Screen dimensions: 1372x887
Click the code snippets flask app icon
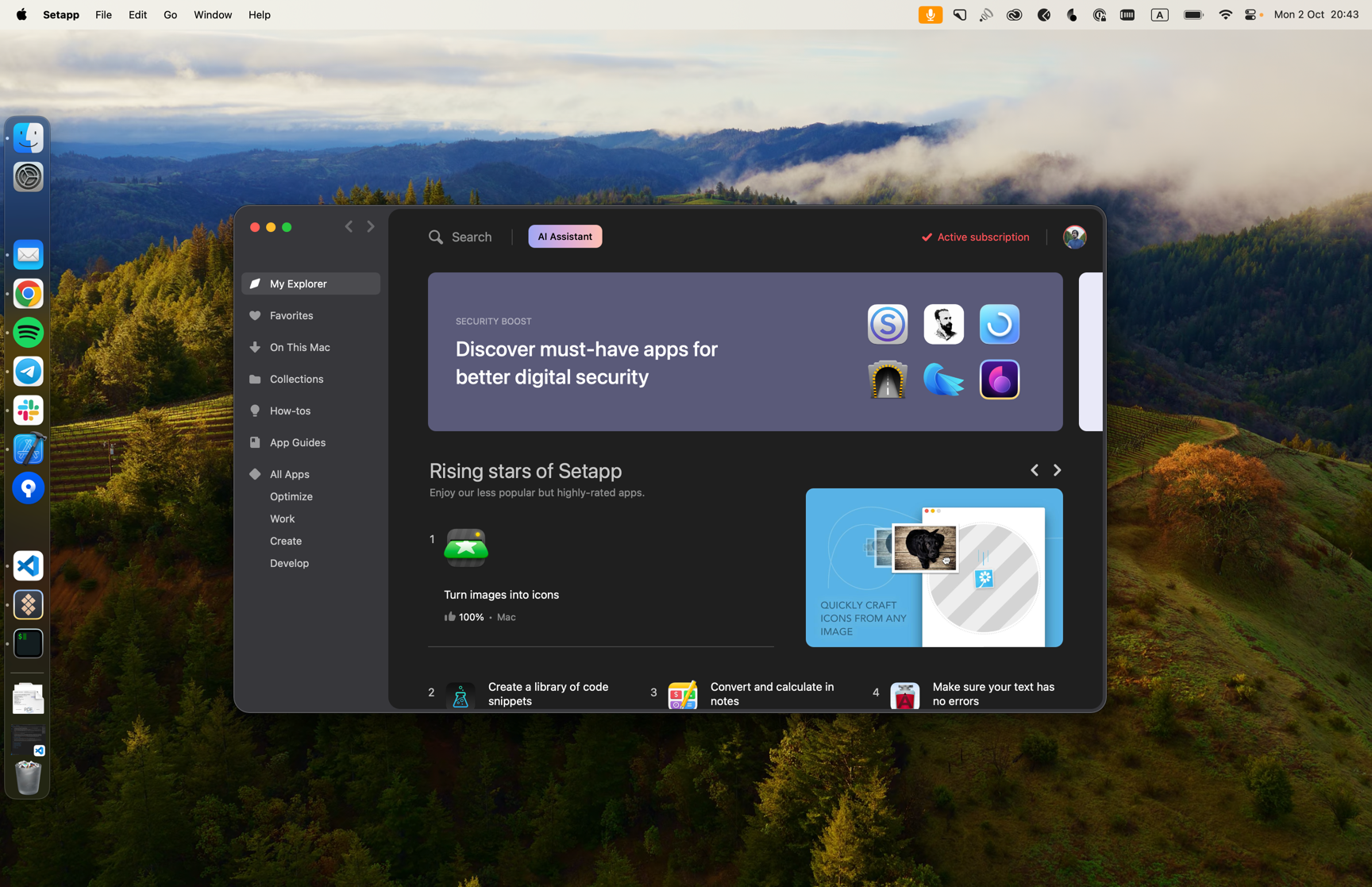[x=461, y=696]
